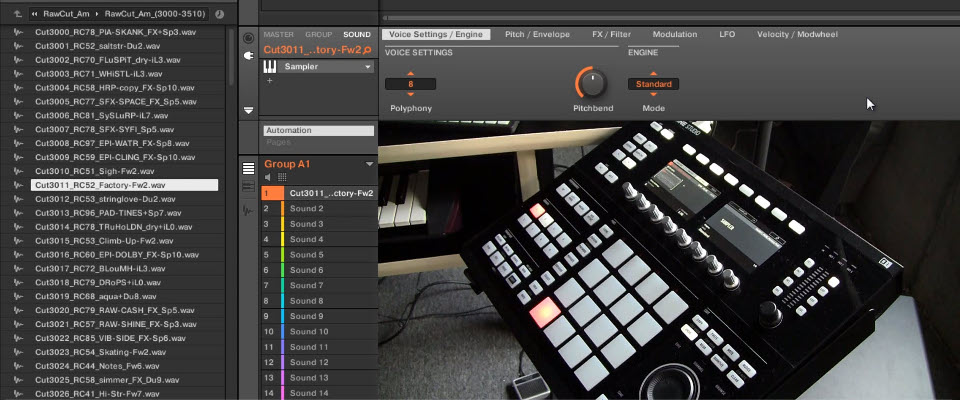
Task: Click the browser file list scrollbar
Action: coord(231,57)
